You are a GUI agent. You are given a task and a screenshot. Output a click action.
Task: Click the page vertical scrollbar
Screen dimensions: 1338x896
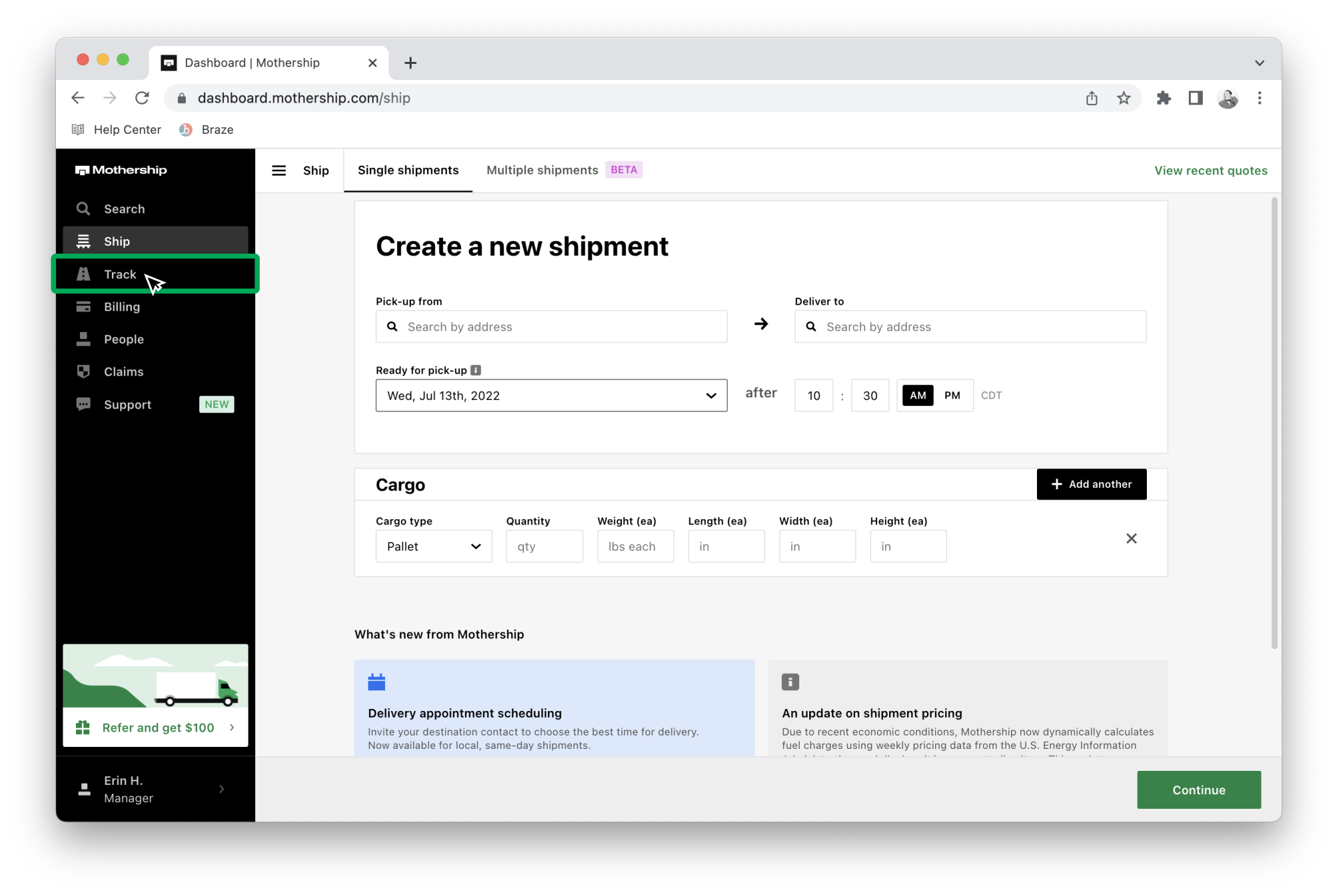coord(1275,423)
